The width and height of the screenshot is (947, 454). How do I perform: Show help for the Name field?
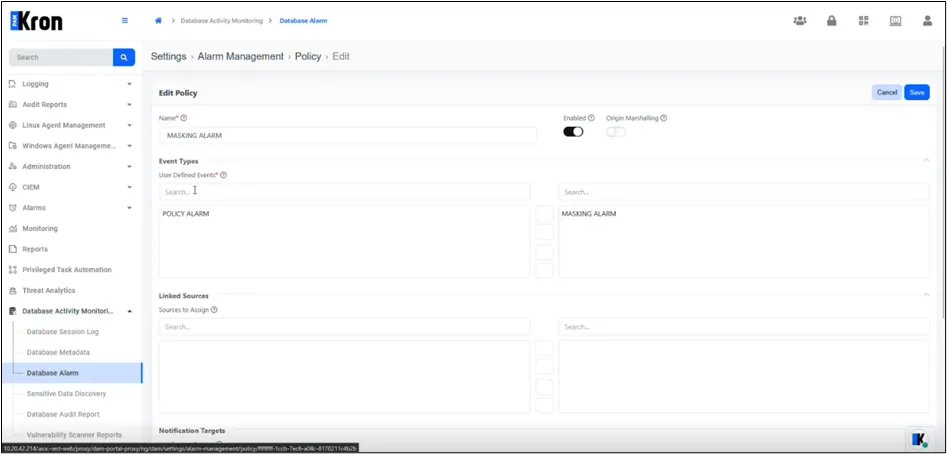(184, 118)
